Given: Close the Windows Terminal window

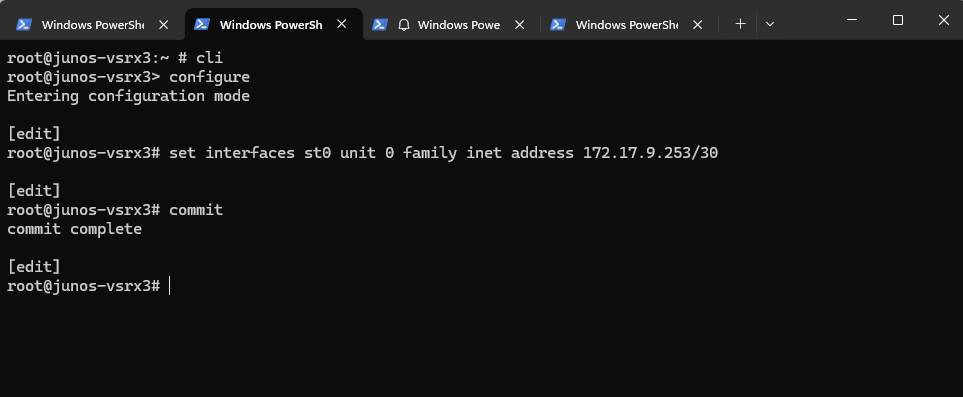Looking at the screenshot, I should pyautogui.click(x=944, y=20).
